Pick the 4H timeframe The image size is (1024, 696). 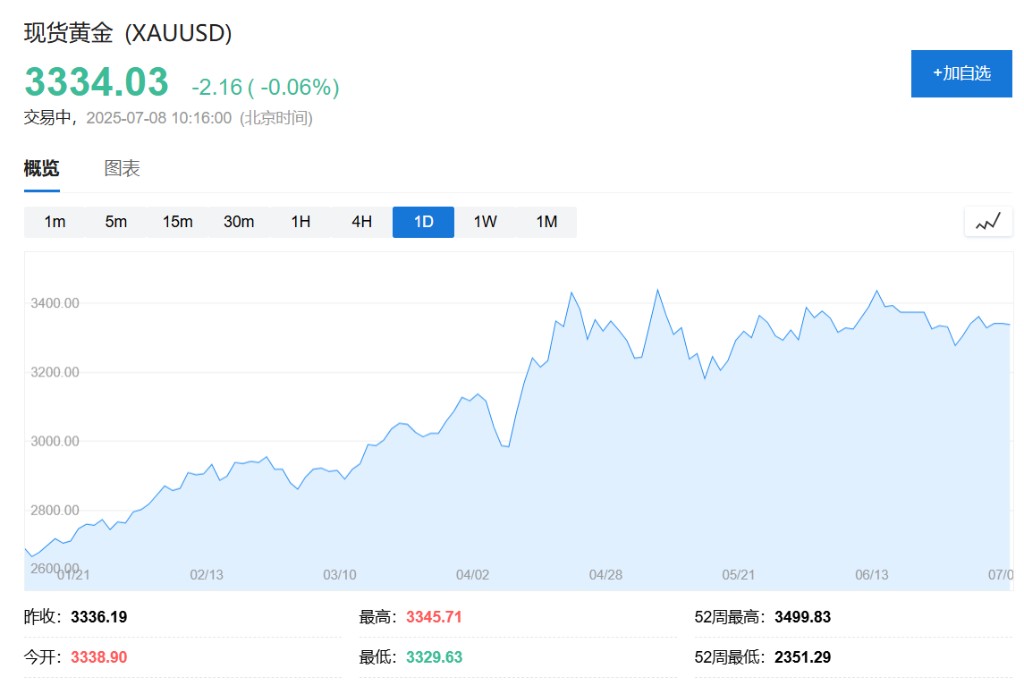point(362,222)
